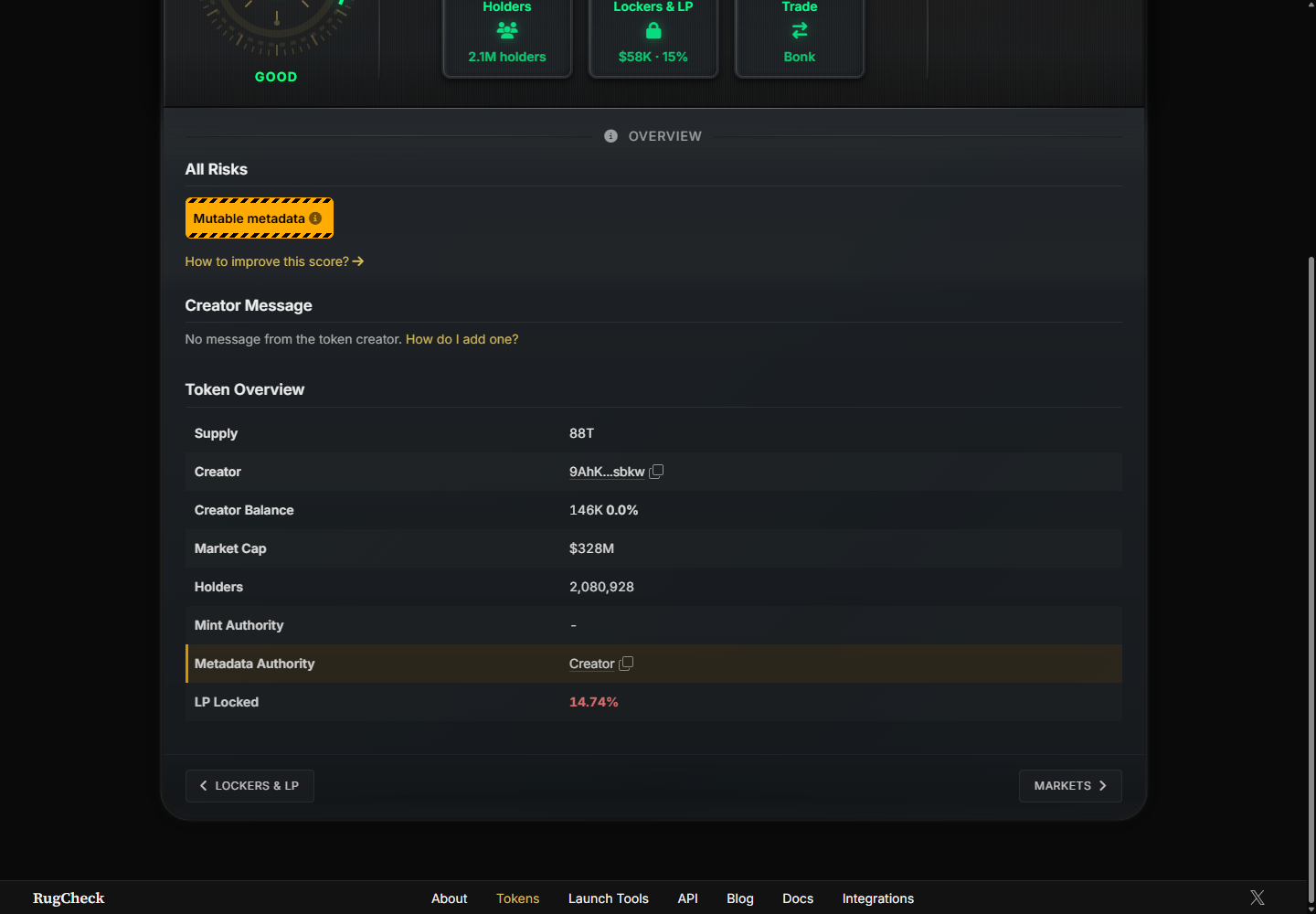1316x914 pixels.
Task: Click the Token Overview heading
Action: 244,389
